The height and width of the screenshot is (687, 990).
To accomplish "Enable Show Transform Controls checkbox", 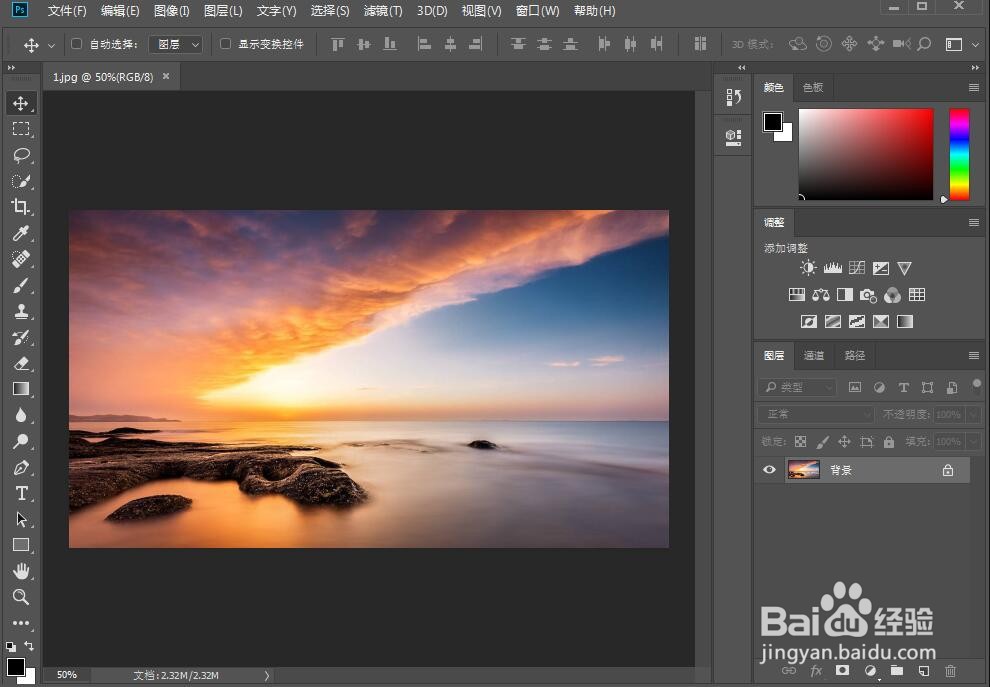I will [x=225, y=44].
